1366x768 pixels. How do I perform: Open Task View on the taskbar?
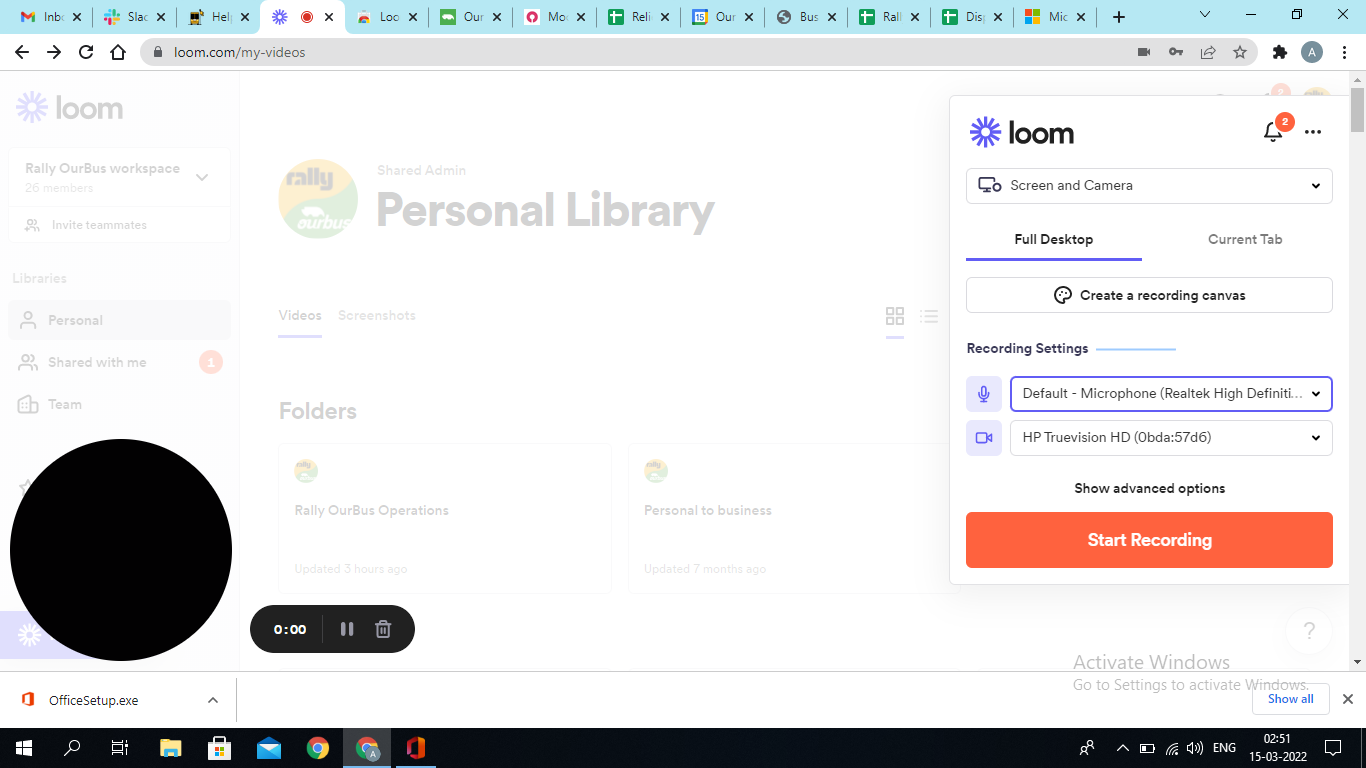pos(120,748)
